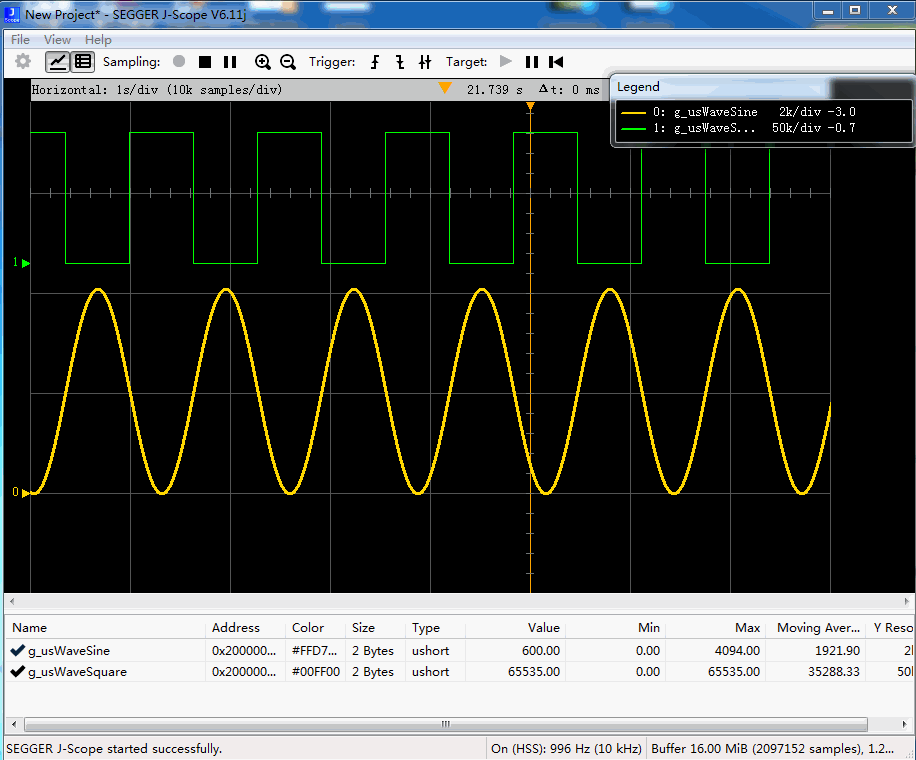This screenshot has height=760, width=916.
Task: Zoom out on waveform
Action: [288, 62]
